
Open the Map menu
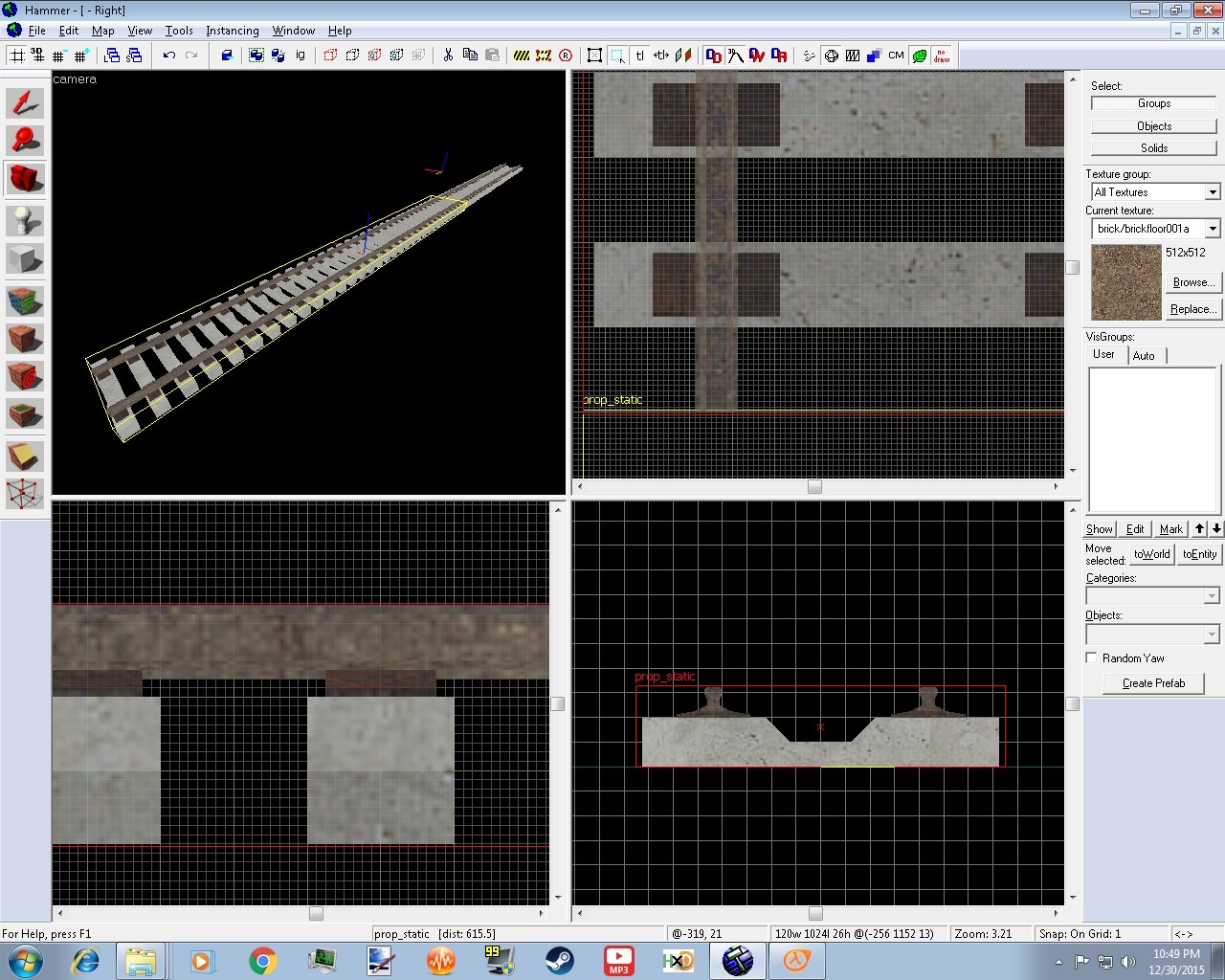(x=103, y=31)
